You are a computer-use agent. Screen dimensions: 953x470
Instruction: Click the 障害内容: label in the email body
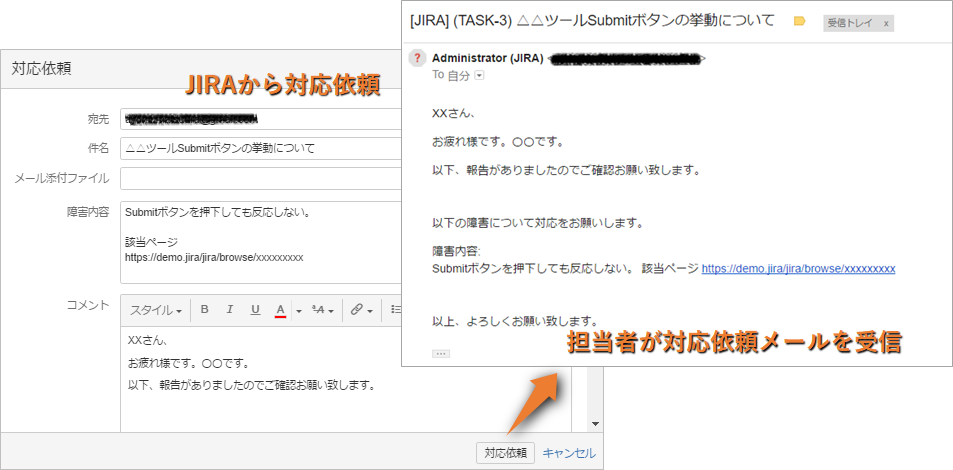pyautogui.click(x=456, y=251)
